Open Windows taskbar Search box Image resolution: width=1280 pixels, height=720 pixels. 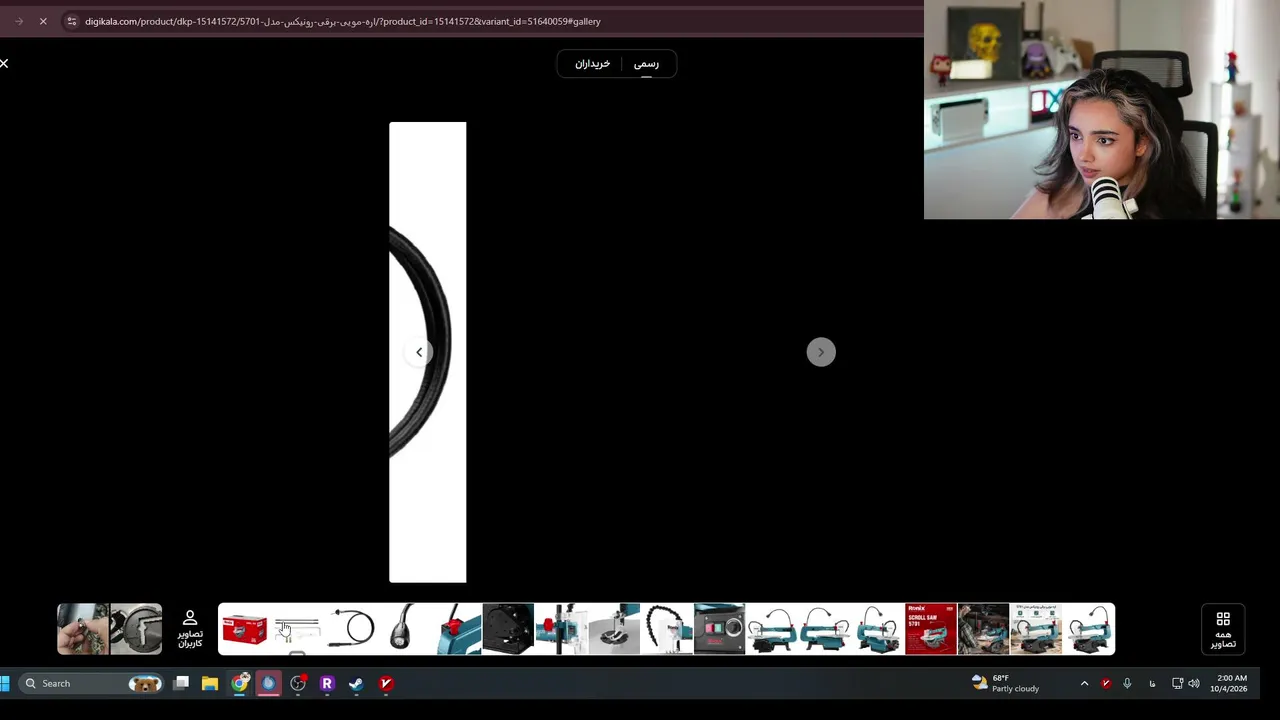pyautogui.click(x=92, y=683)
